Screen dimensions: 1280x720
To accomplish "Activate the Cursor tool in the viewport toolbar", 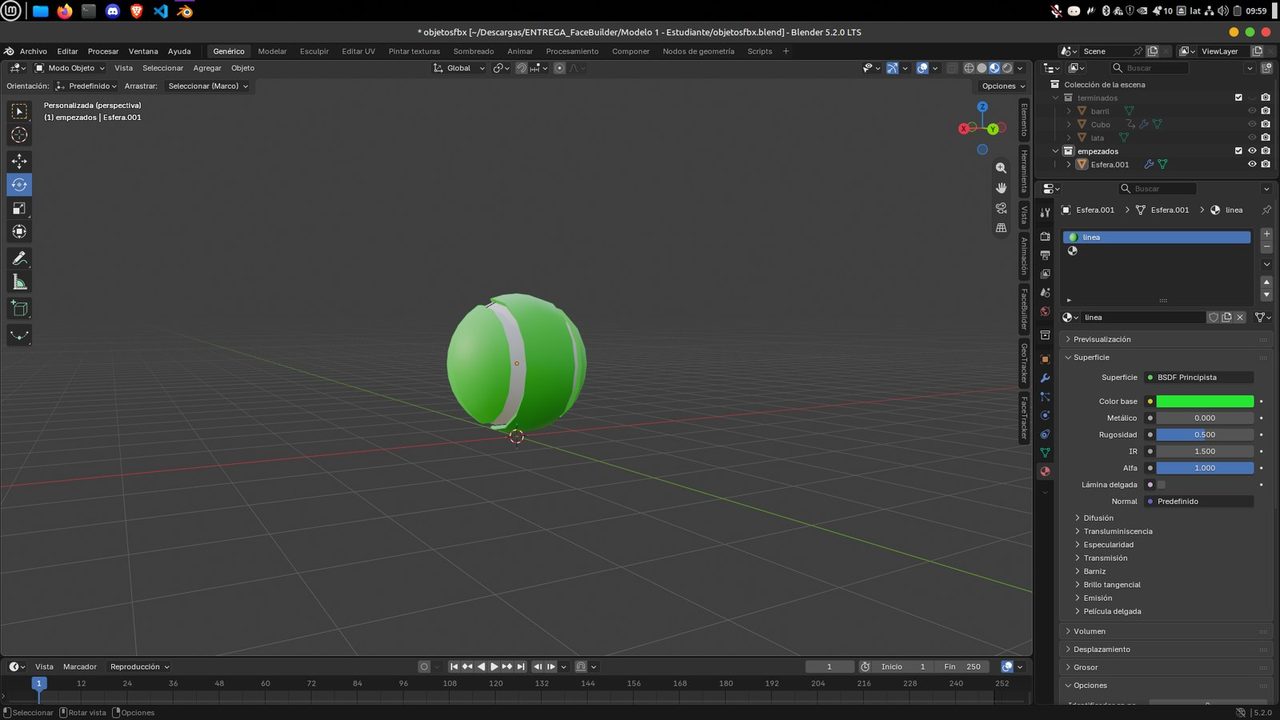I will (19, 135).
